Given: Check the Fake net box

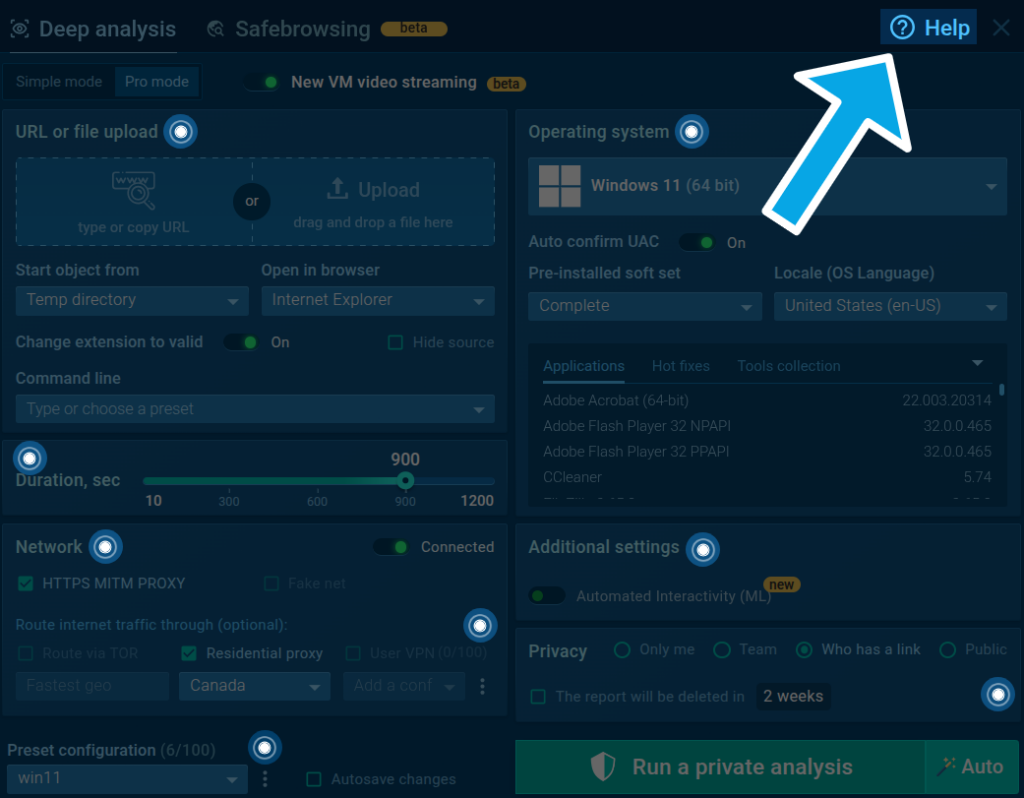Looking at the screenshot, I should 272,583.
